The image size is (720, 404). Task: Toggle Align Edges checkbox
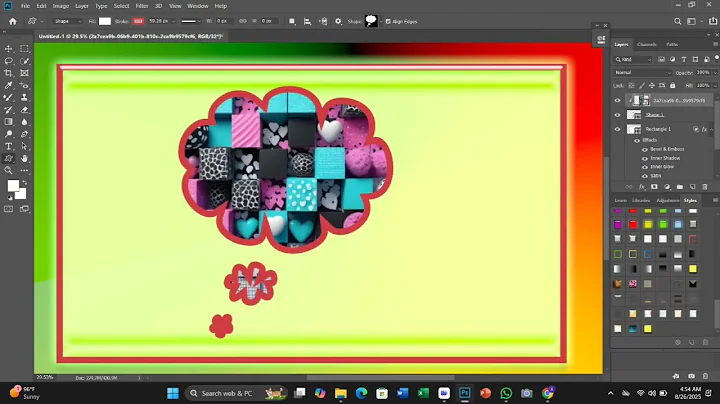click(x=388, y=22)
